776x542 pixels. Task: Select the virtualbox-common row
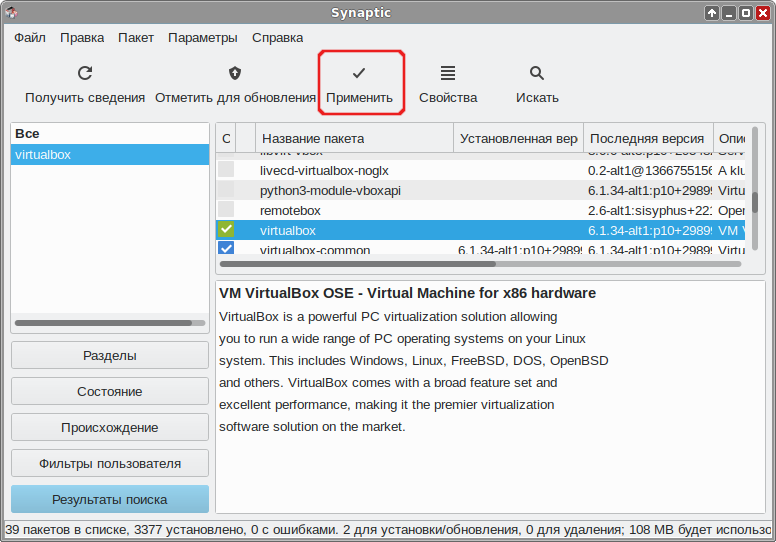click(x=481, y=247)
